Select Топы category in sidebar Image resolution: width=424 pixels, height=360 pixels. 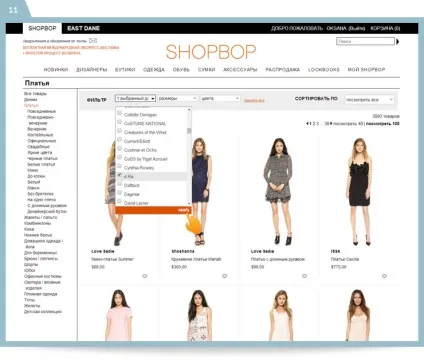29,300
